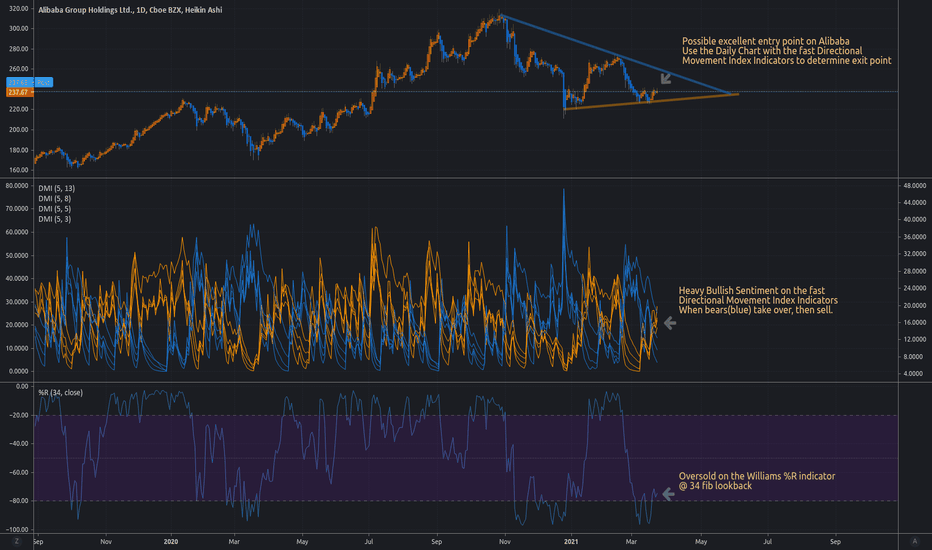Click the Z icon at bottom-left corner

(x=17, y=542)
